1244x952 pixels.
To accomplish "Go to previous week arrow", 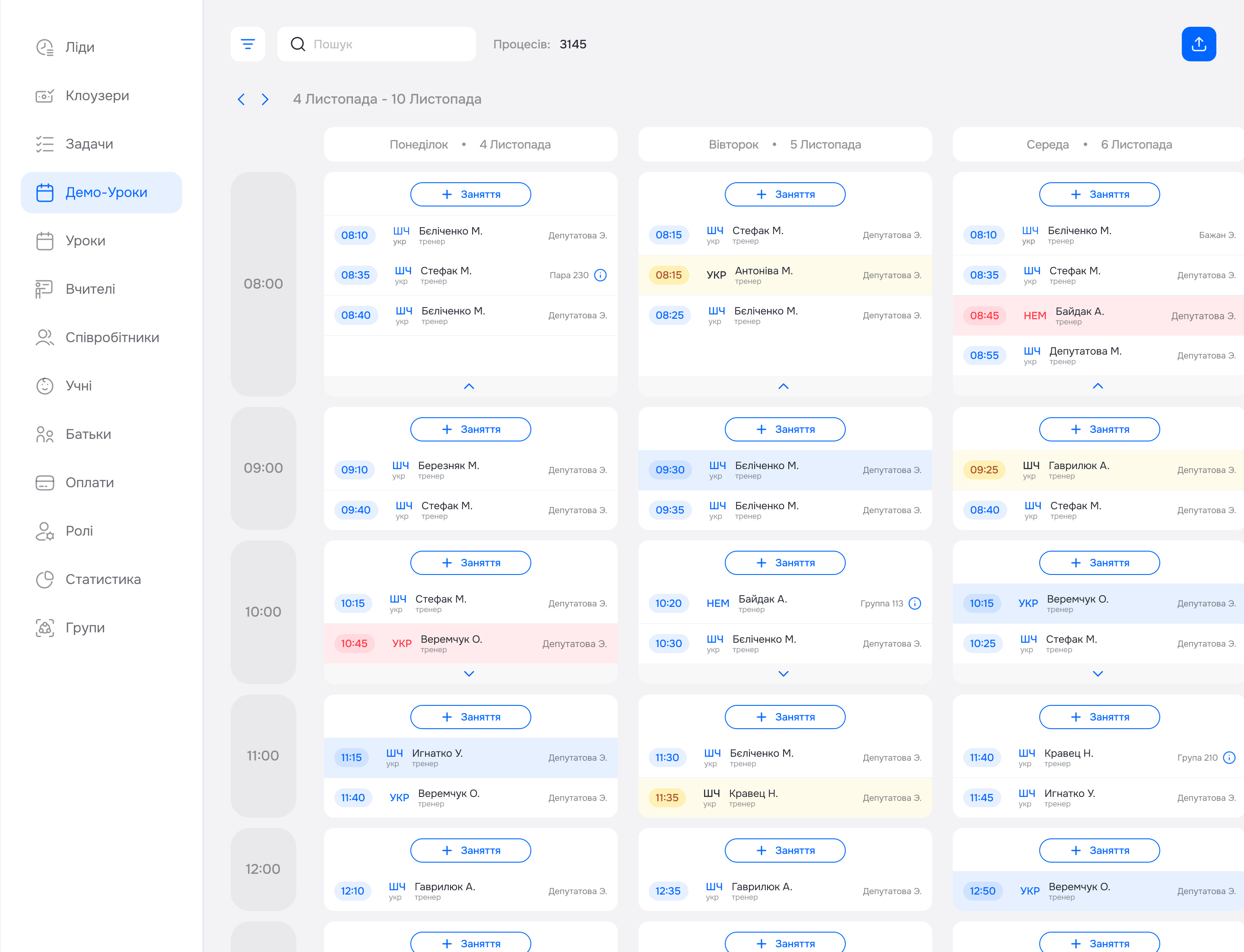I will click(241, 100).
